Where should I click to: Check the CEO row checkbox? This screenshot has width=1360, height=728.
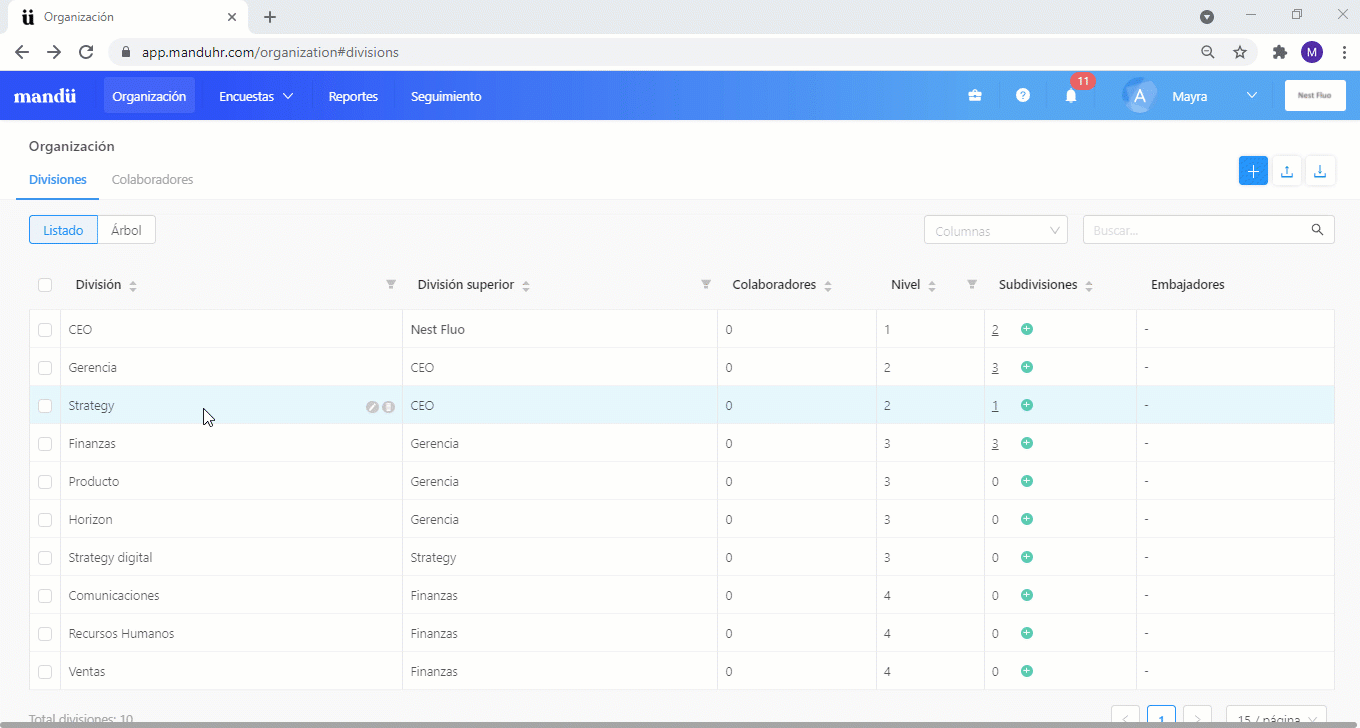click(x=45, y=330)
